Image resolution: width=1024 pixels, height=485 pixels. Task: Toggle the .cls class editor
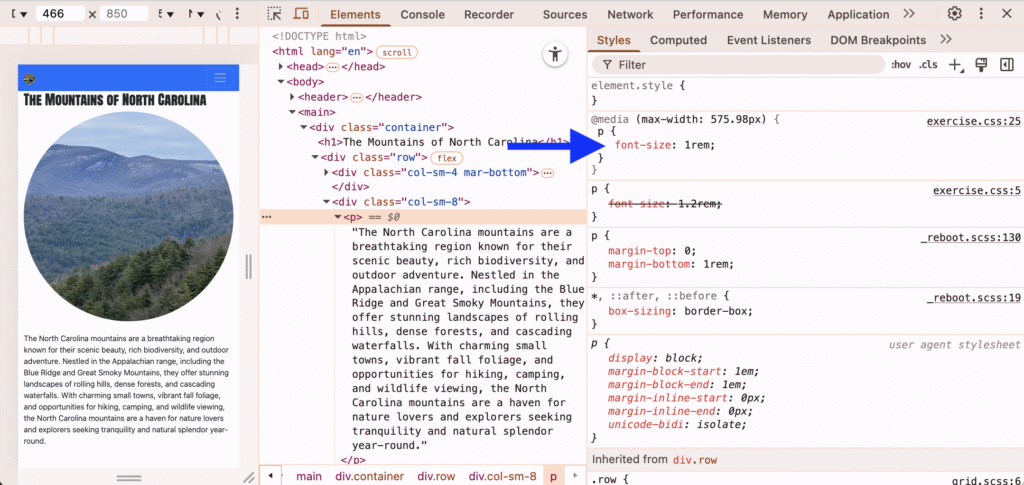[928, 65]
